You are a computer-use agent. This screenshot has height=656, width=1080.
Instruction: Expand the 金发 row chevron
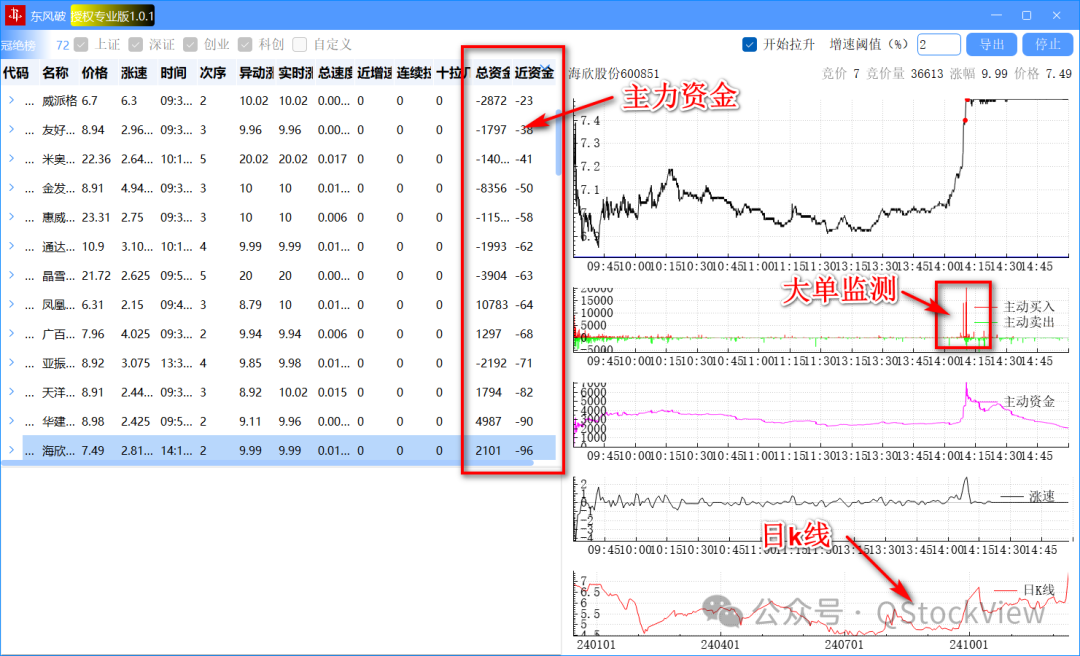tap(11, 188)
